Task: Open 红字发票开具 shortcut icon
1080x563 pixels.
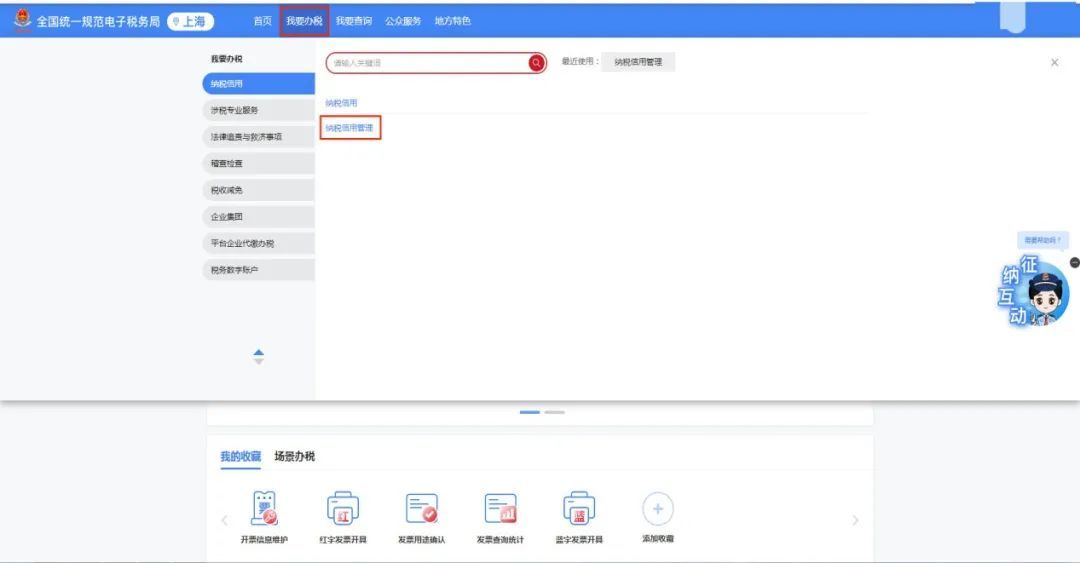Action: point(343,509)
